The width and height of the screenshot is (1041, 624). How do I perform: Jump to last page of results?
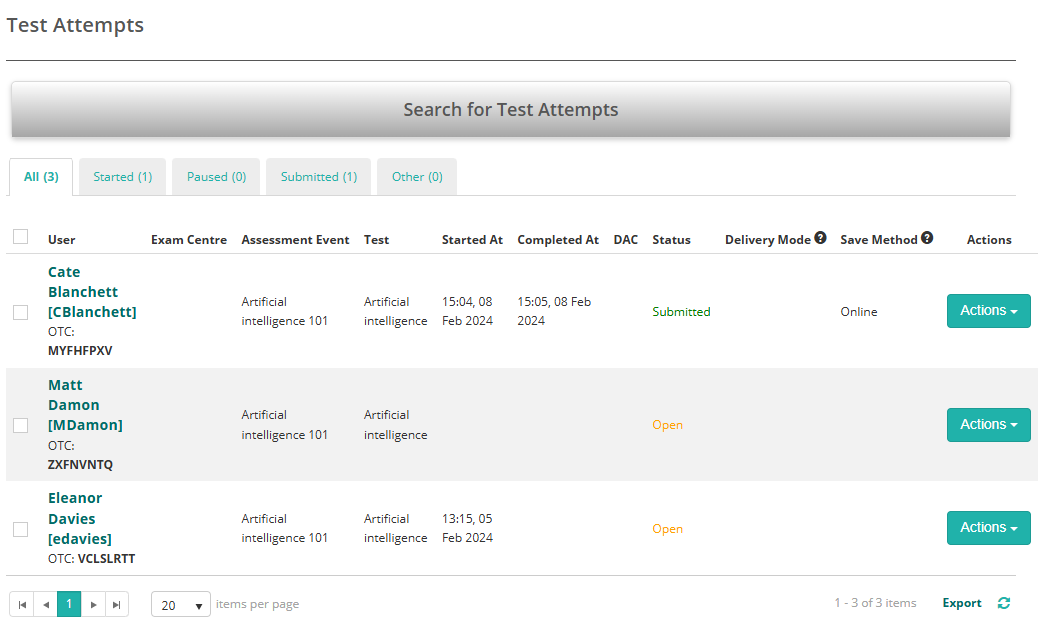[117, 604]
